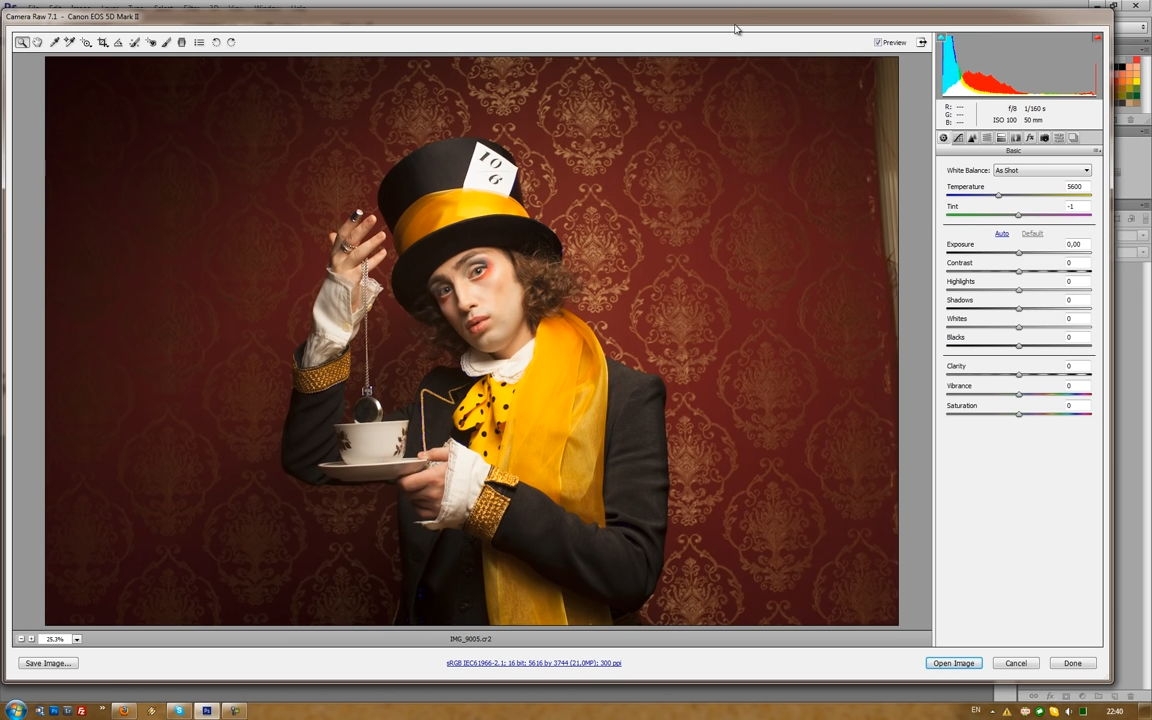This screenshot has width=1152, height=720.
Task: Click the Clarity slider handle
Action: coord(1018,375)
